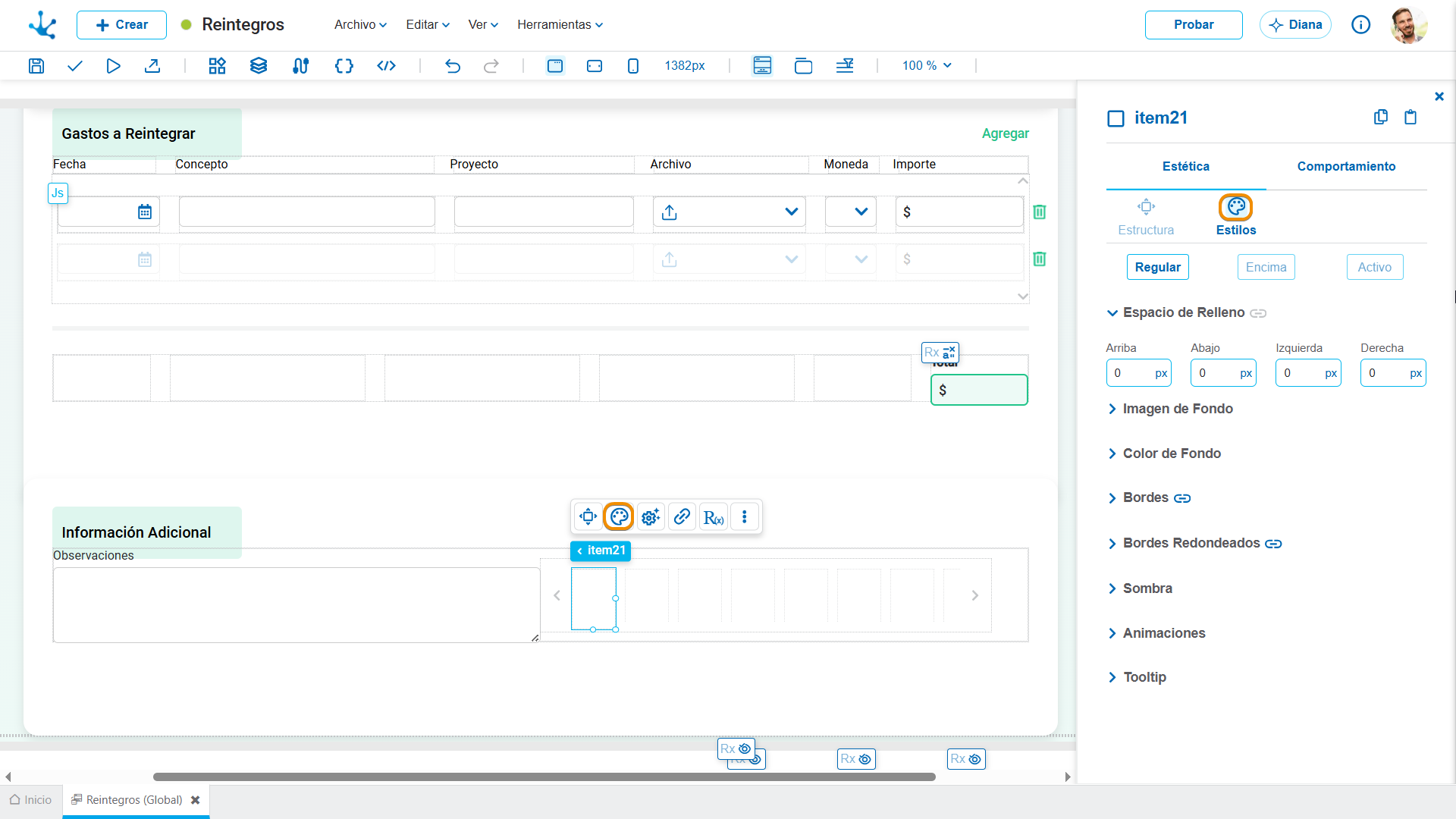This screenshot has height=819, width=1456.
Task: Click palette icon in floating toolbar
Action: coord(620,516)
